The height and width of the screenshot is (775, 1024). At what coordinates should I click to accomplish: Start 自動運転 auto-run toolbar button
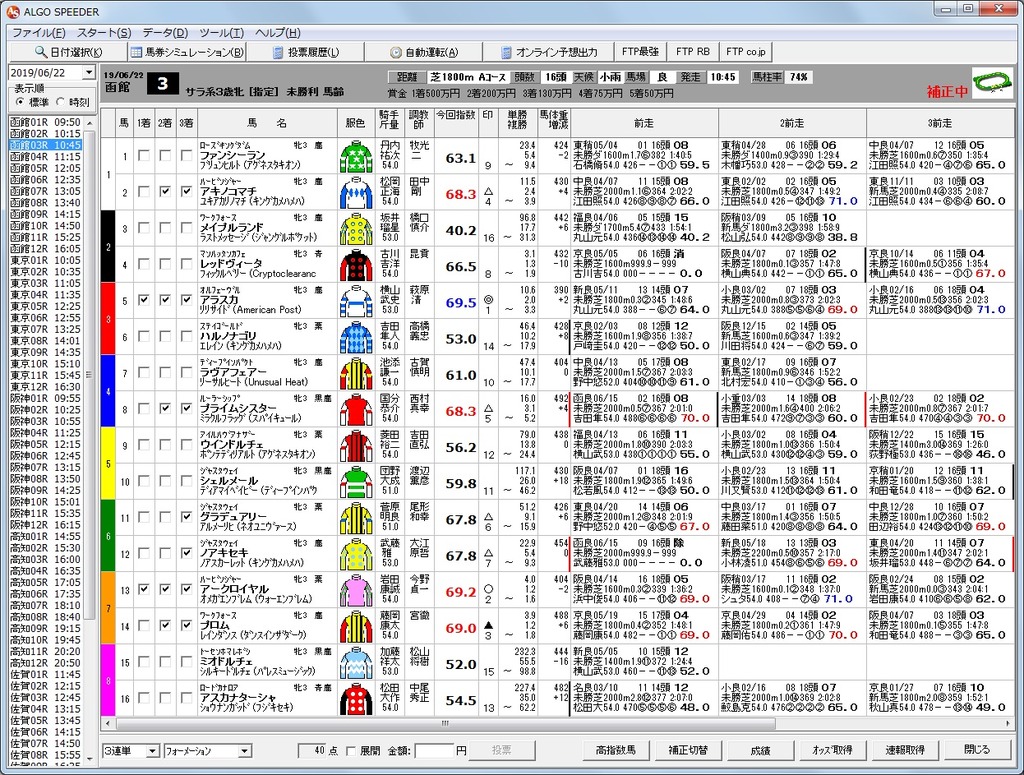point(424,52)
